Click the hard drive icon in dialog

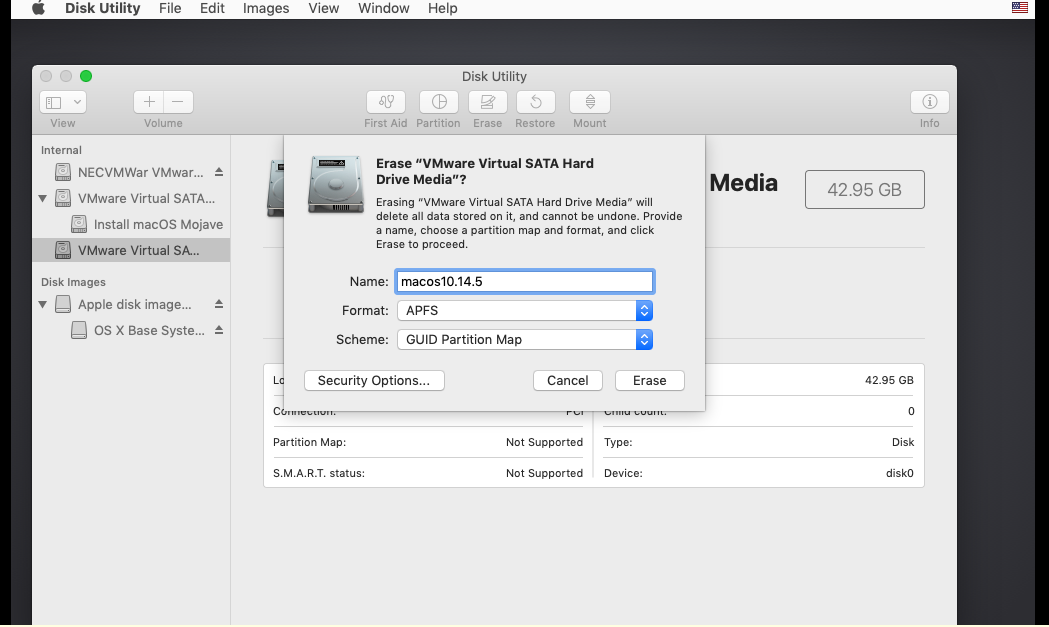(x=336, y=185)
